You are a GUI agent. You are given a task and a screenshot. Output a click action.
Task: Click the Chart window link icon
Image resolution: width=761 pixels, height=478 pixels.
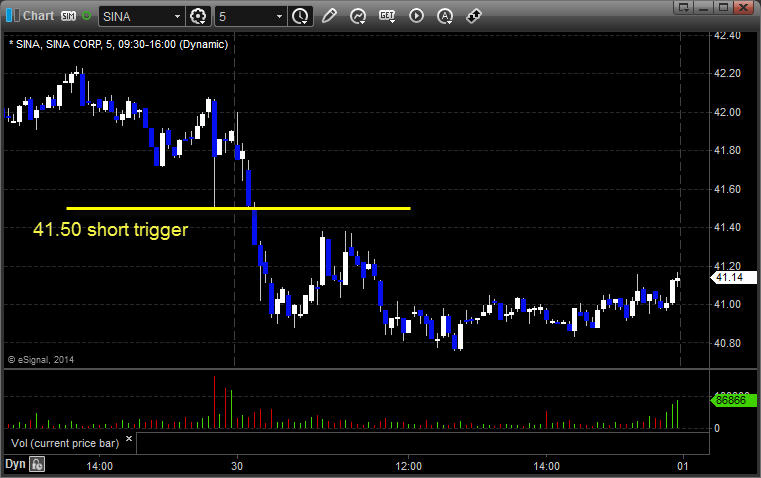tap(13, 16)
